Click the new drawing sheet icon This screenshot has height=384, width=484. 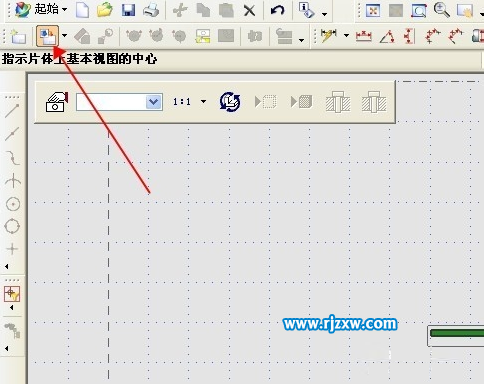pos(18,36)
